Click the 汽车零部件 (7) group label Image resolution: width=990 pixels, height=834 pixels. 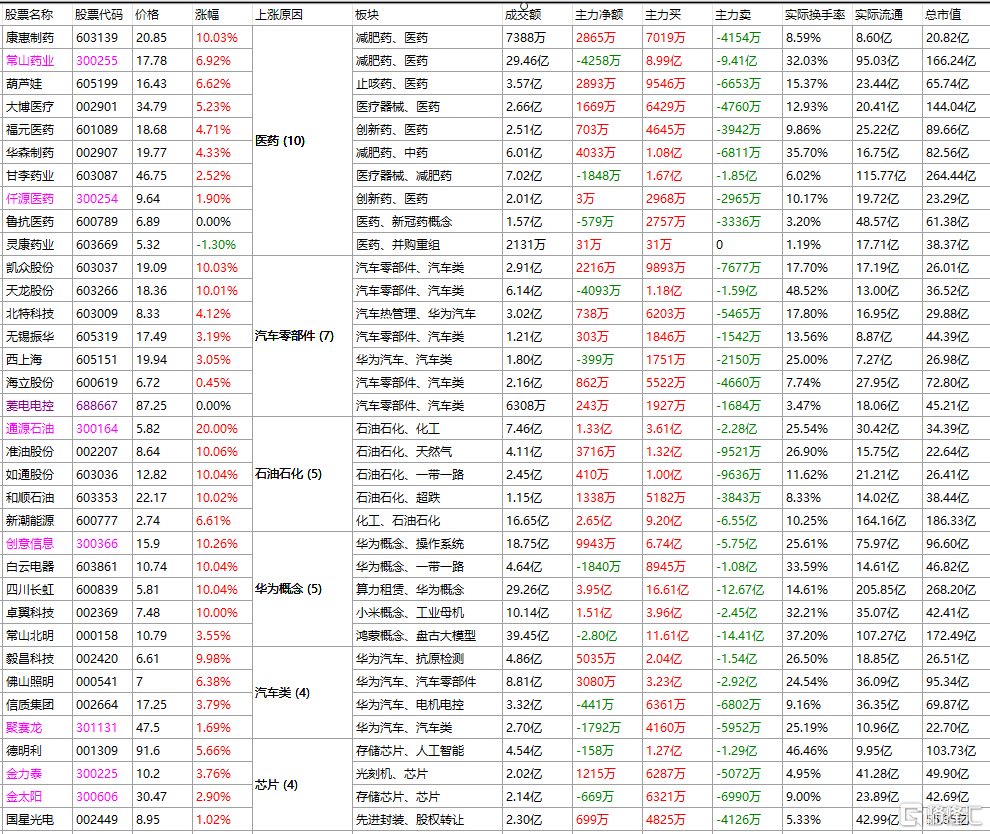click(x=294, y=336)
